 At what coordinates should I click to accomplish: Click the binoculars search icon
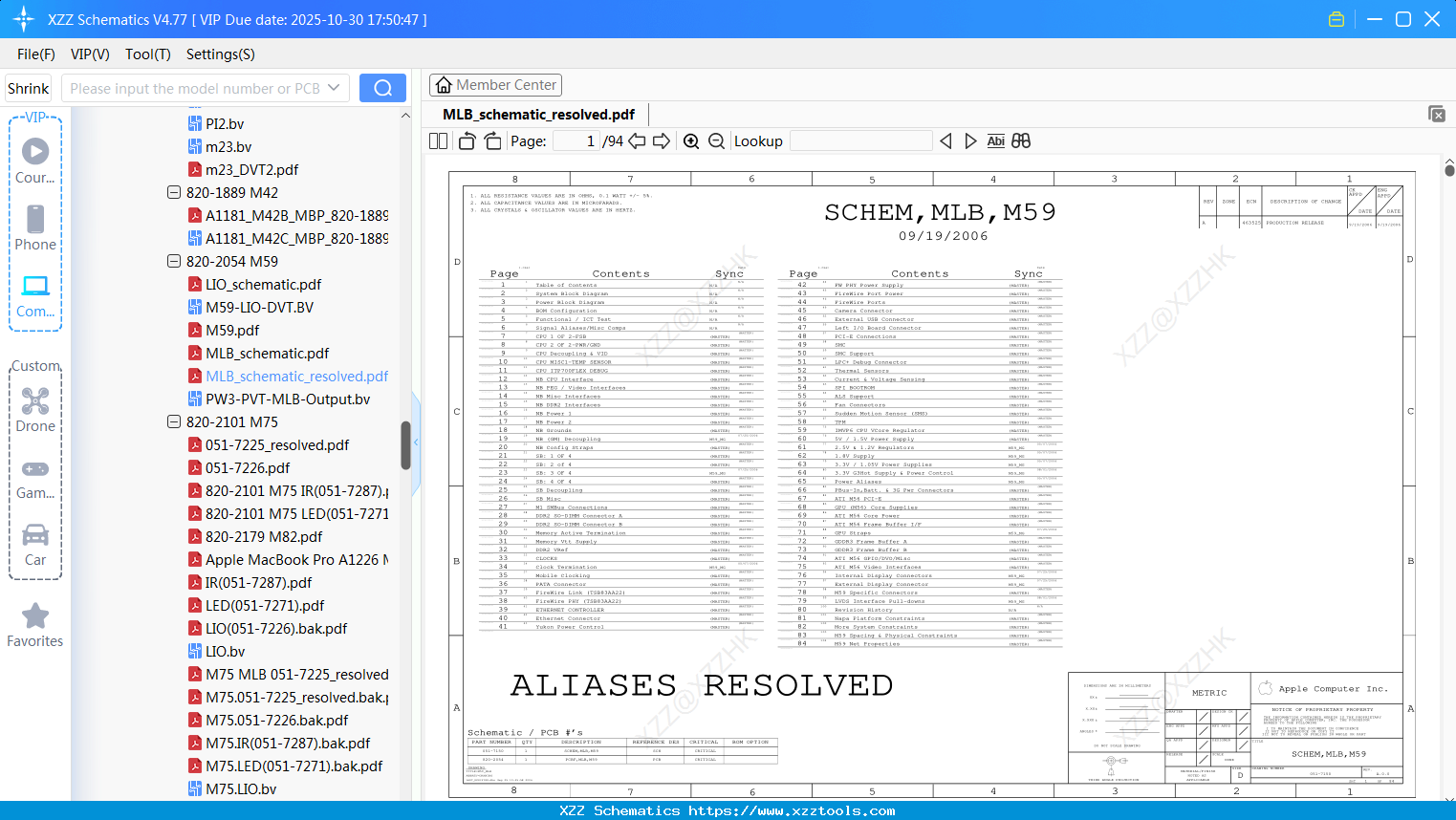point(1021,141)
